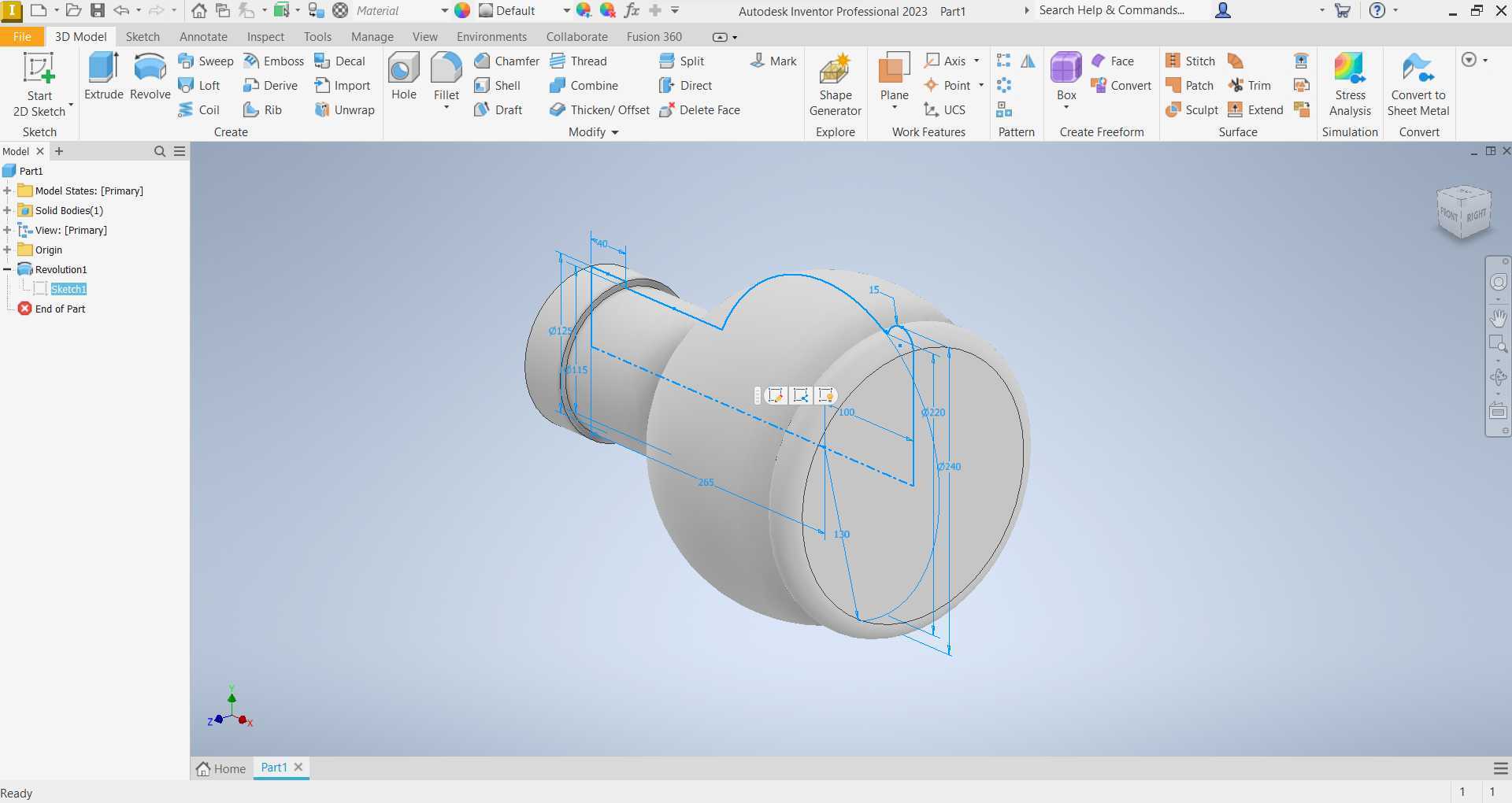Expand the Origin folder
This screenshot has height=803, width=1512.
[7, 250]
